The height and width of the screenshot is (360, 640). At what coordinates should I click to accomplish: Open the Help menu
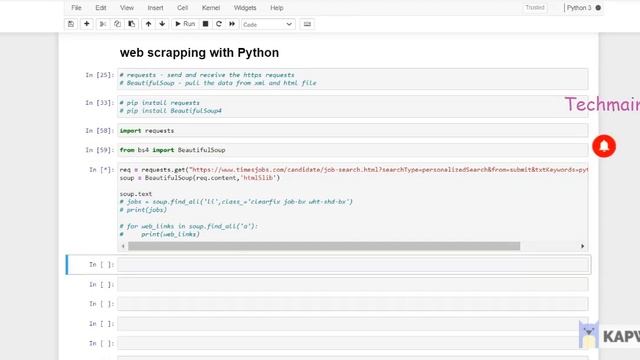(277, 8)
